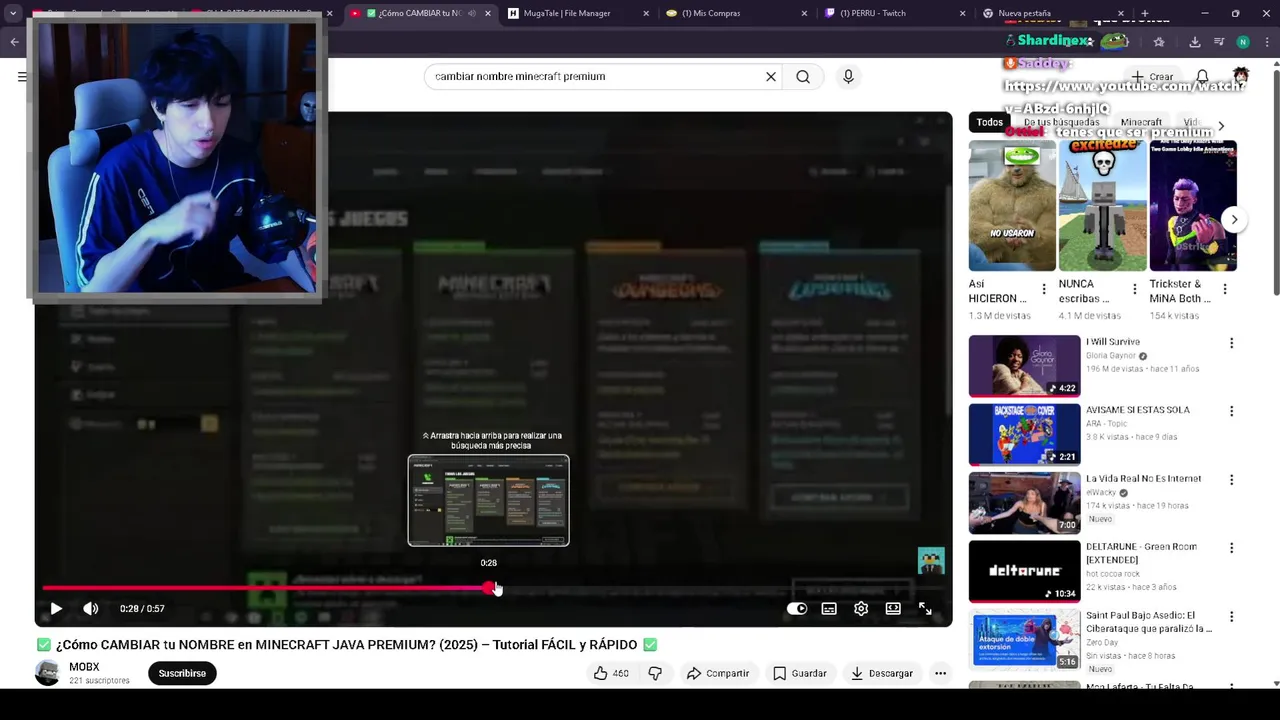The image size is (1280, 720).
Task: Open the 'I Will Survive' video title
Action: pyautogui.click(x=1113, y=342)
